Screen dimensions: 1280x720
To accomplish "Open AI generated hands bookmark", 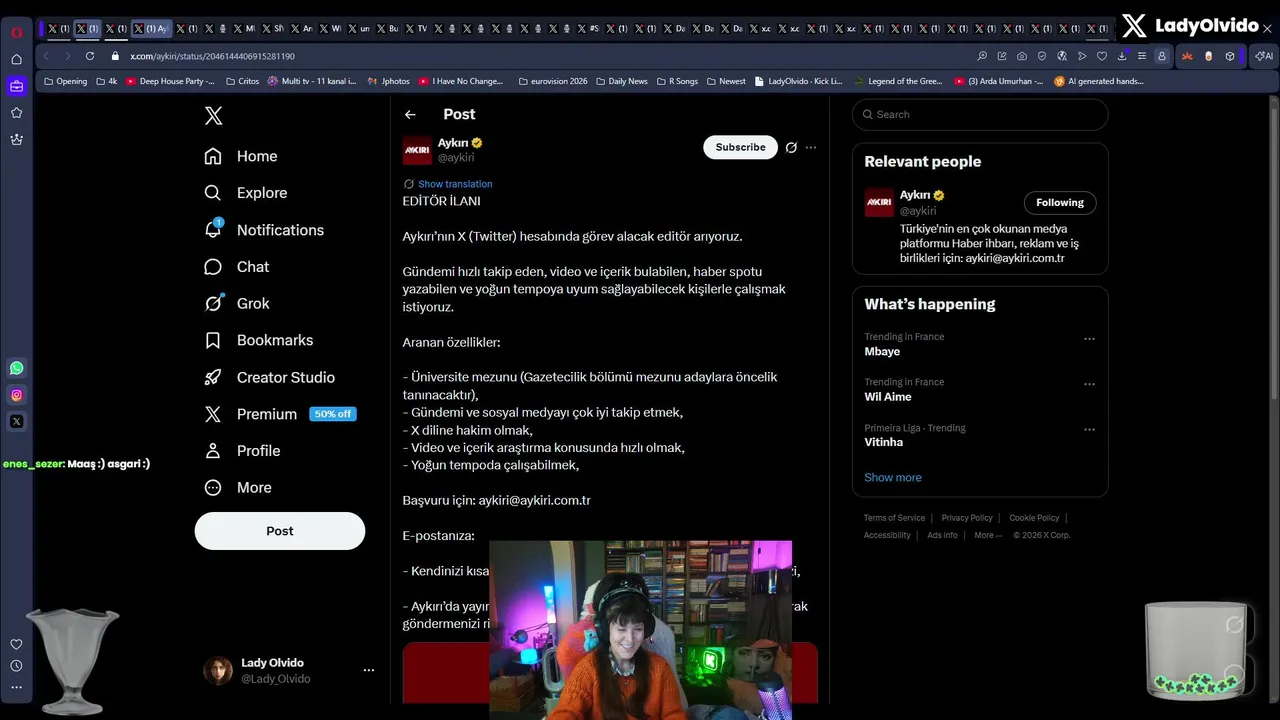I will pyautogui.click(x=1099, y=81).
